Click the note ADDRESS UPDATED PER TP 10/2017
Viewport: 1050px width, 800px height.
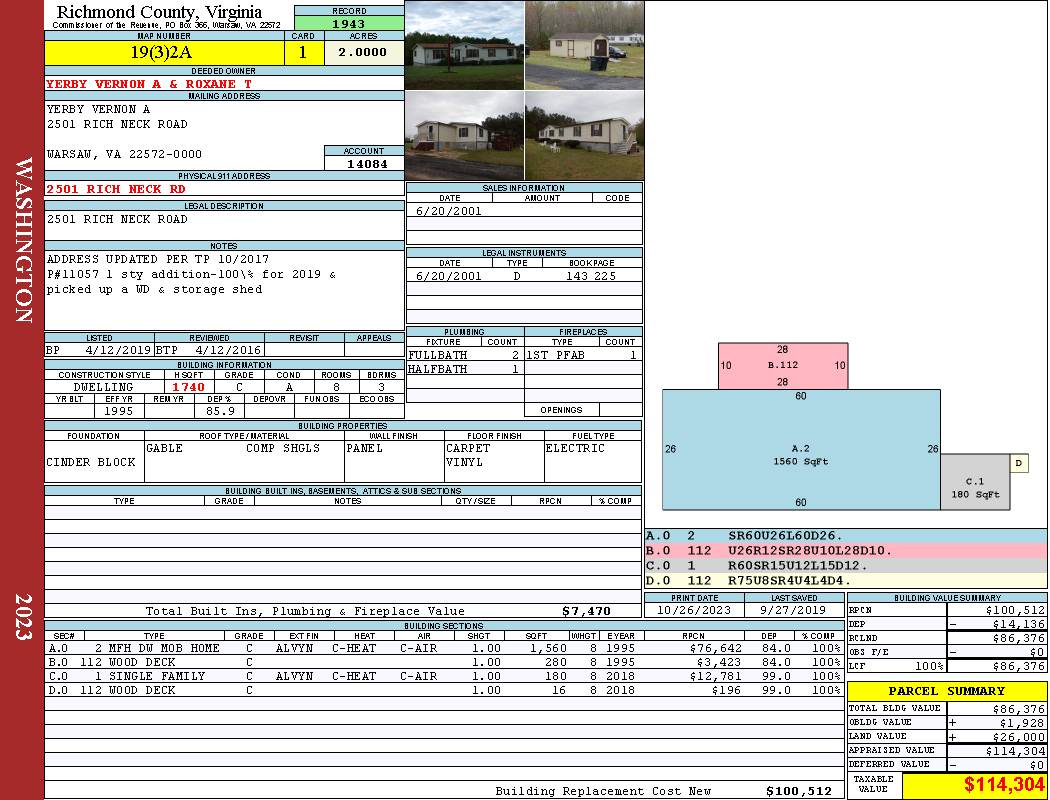[x=158, y=259]
